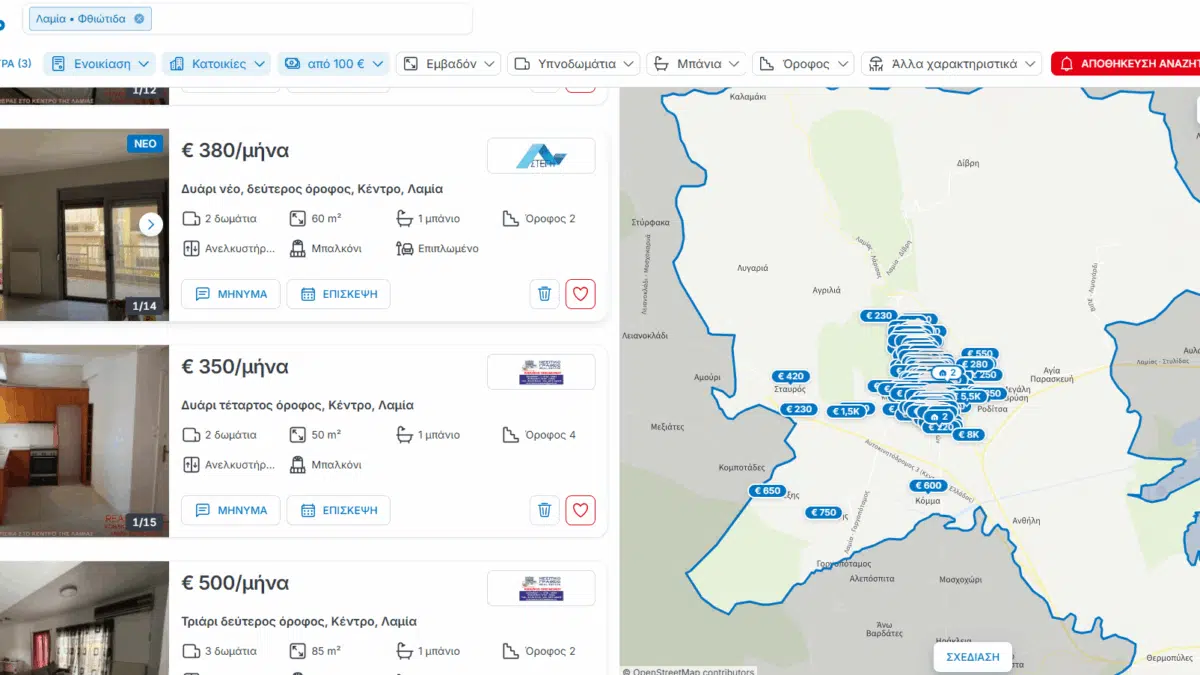Expand the Όροφος floor filter
Screen dimensions: 1200x675
tap(803, 64)
